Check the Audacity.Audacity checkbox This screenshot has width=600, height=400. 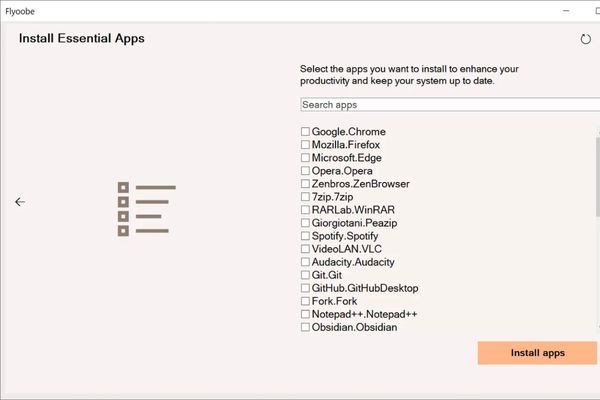coord(306,262)
